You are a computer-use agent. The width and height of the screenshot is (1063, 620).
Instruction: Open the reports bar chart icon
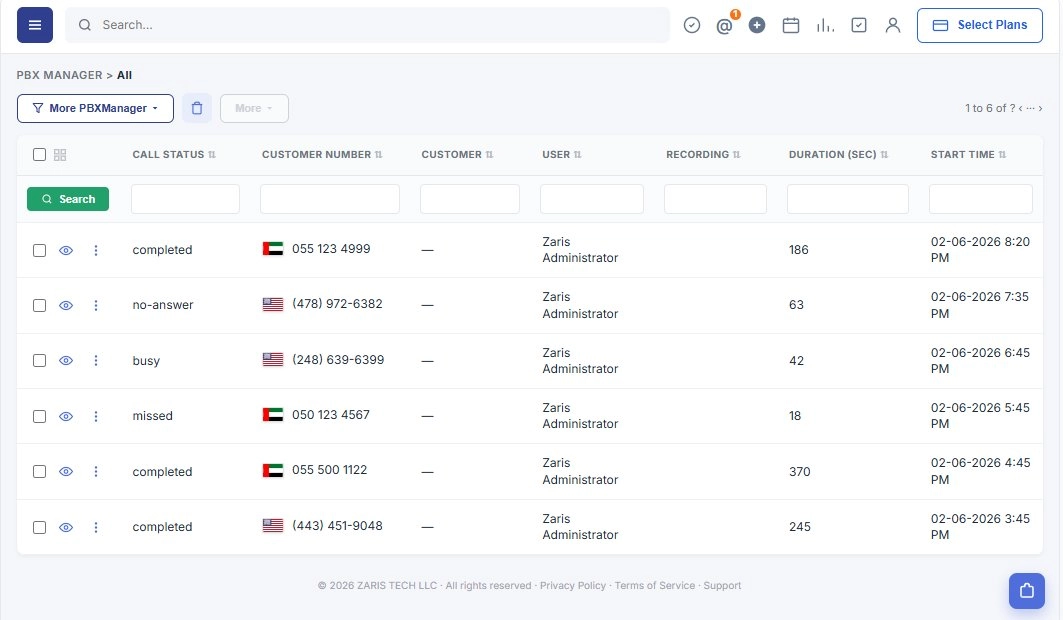[824, 25]
